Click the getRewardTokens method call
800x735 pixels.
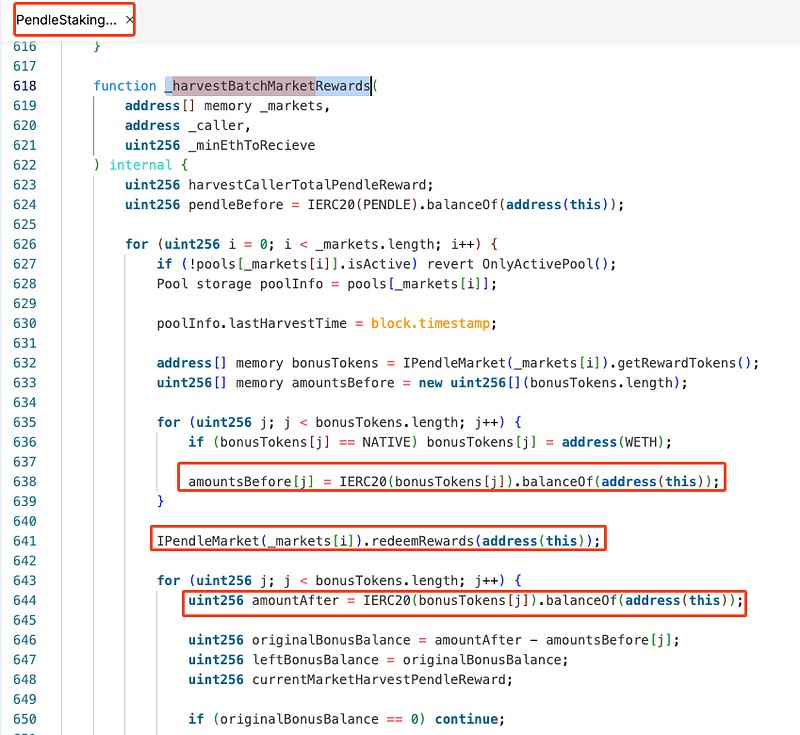[690, 363]
